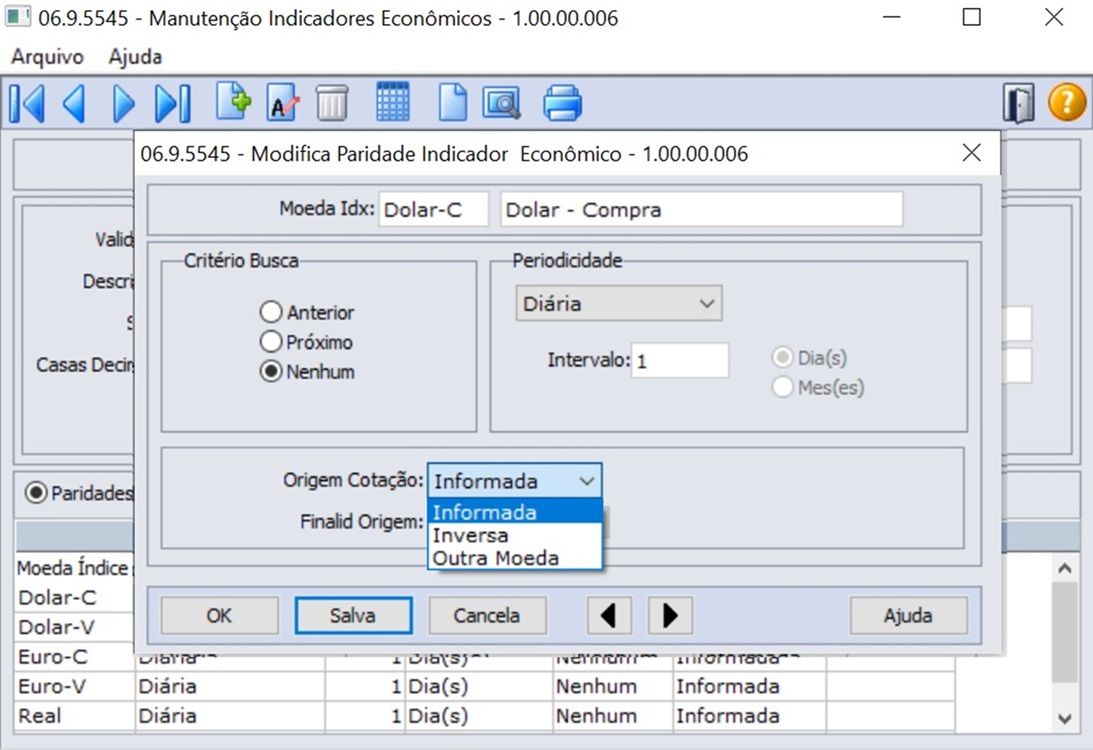Open the Periodicidade Diária dropdown
The image size is (1093, 750).
pyautogui.click(x=619, y=303)
